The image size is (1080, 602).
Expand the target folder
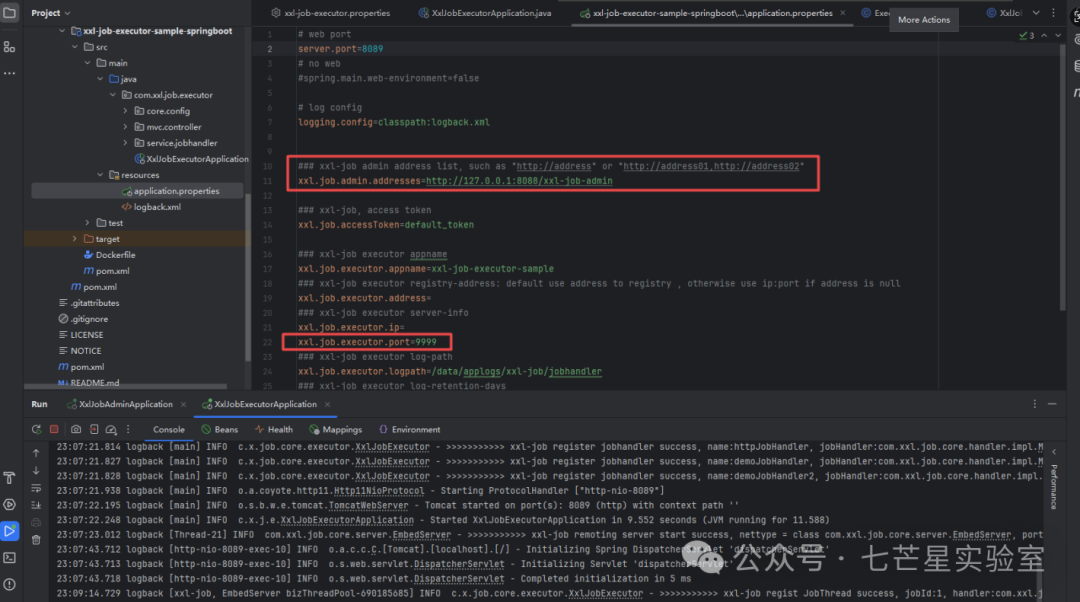coord(74,239)
